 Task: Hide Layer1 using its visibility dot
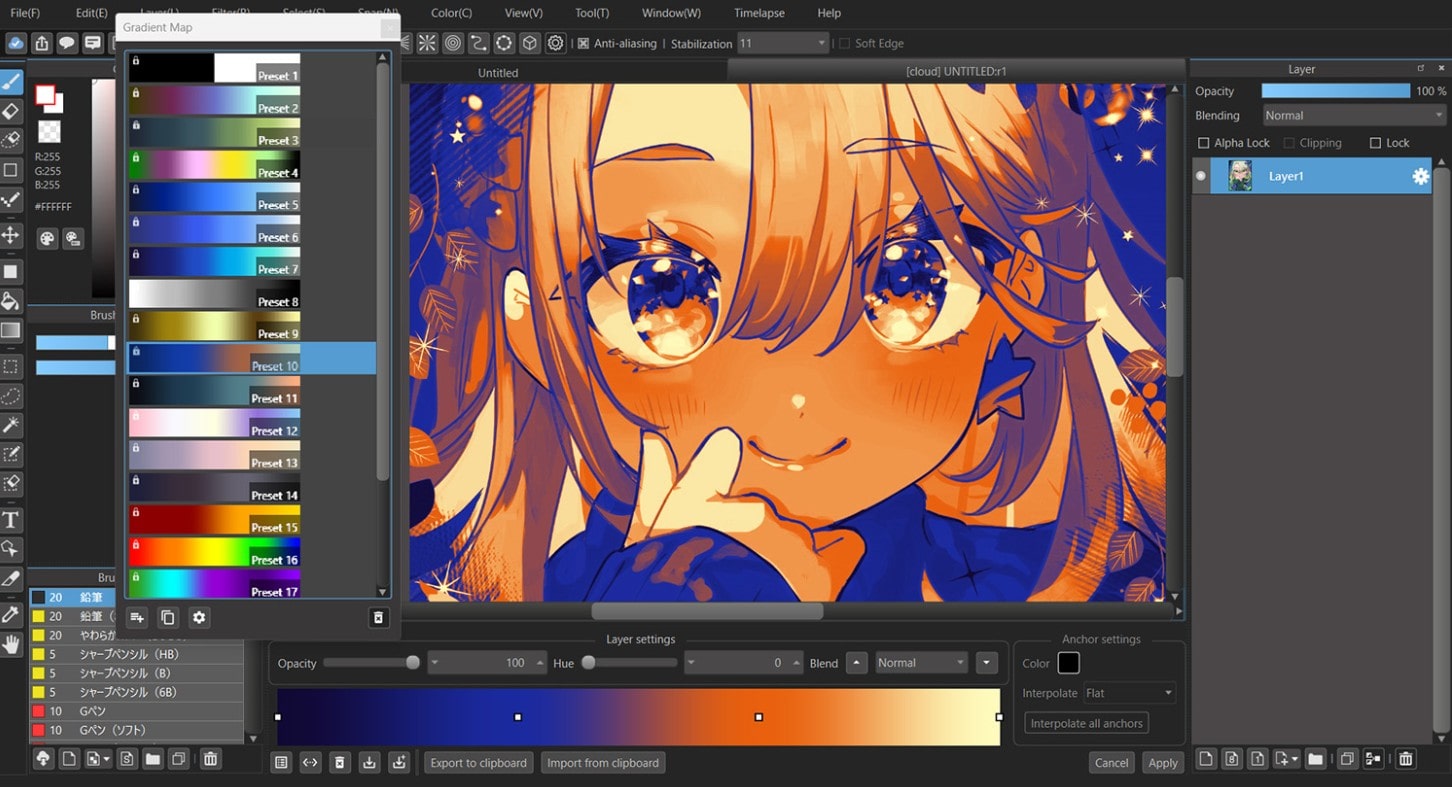coord(1201,176)
